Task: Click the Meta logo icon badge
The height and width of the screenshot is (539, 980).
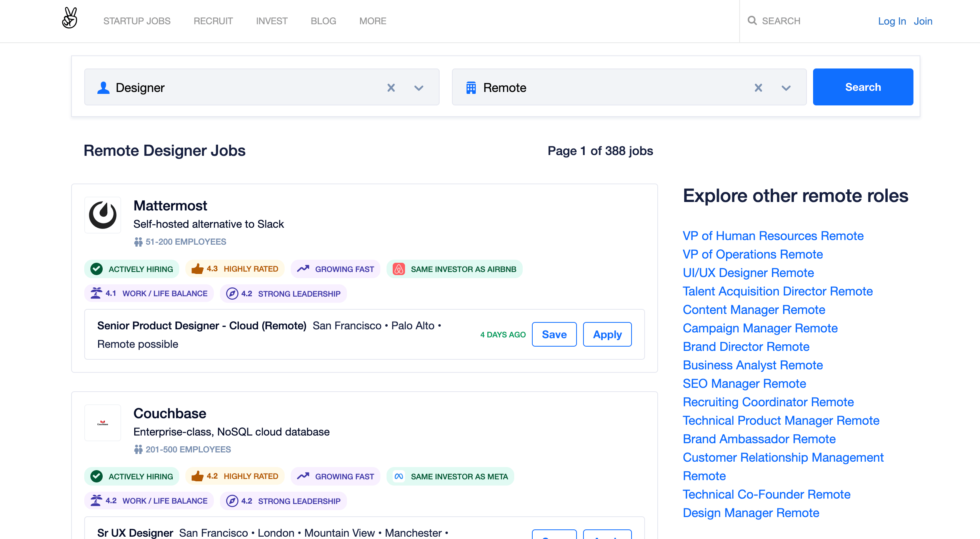Action: (399, 476)
